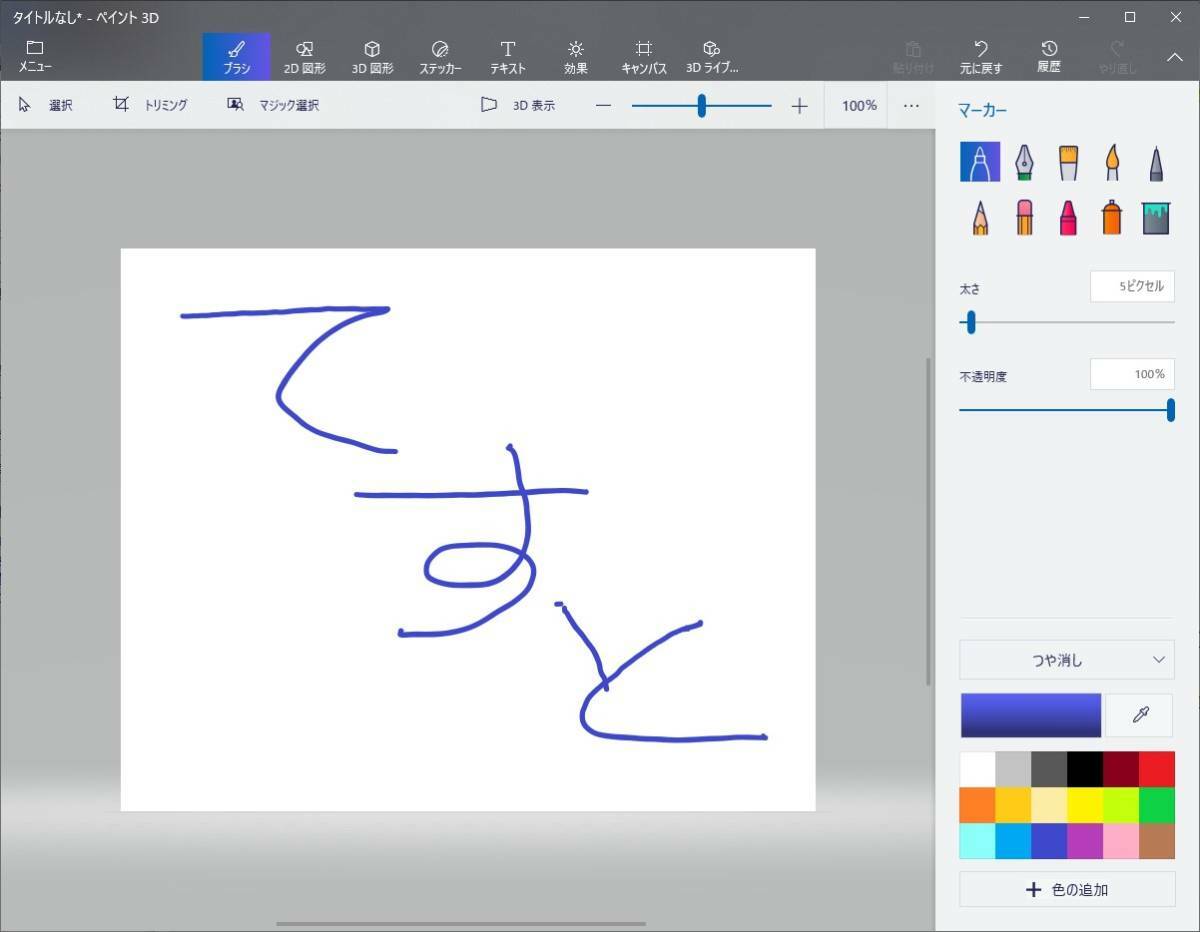The image size is (1200, 932).
Task: Open the テキスト tab
Action: click(508, 57)
